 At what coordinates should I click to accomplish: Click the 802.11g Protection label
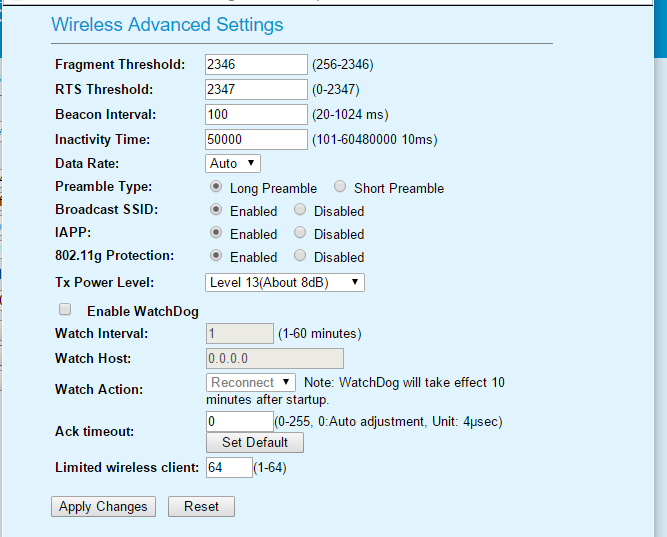click(x=114, y=255)
